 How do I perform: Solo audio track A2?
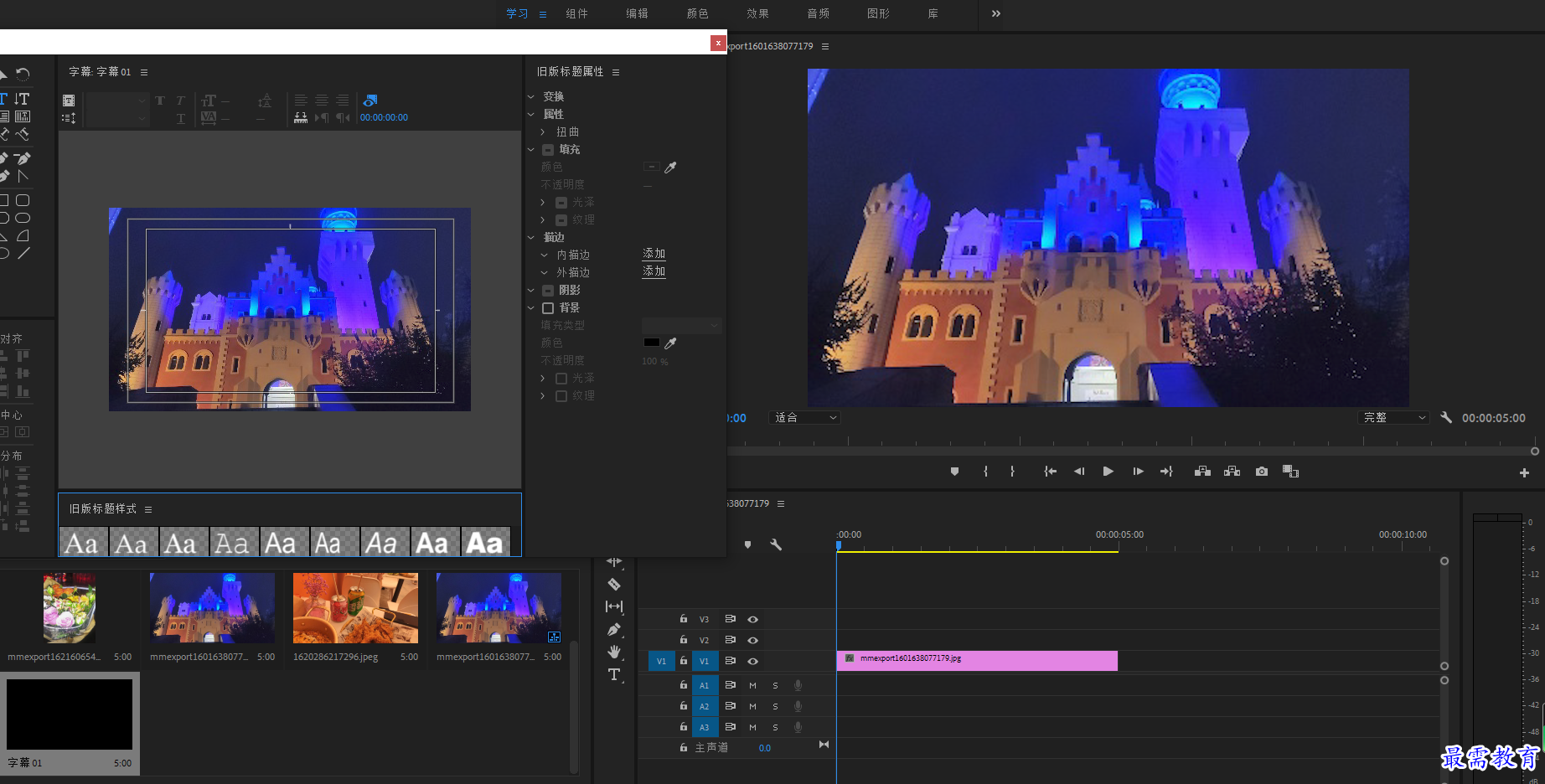775,706
